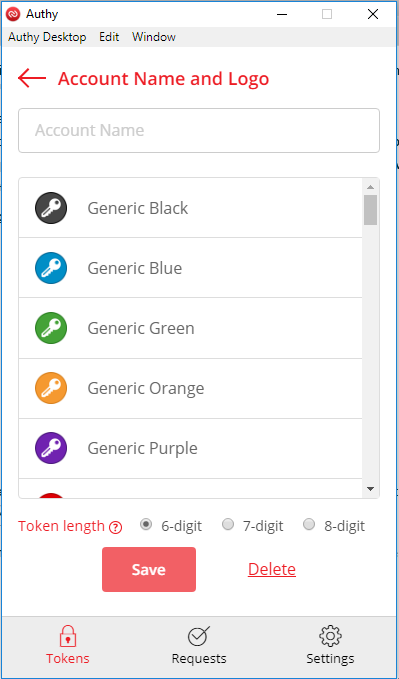Image resolution: width=399 pixels, height=679 pixels.
Task: Pick the Generic Green key icon
Action: click(x=51, y=328)
